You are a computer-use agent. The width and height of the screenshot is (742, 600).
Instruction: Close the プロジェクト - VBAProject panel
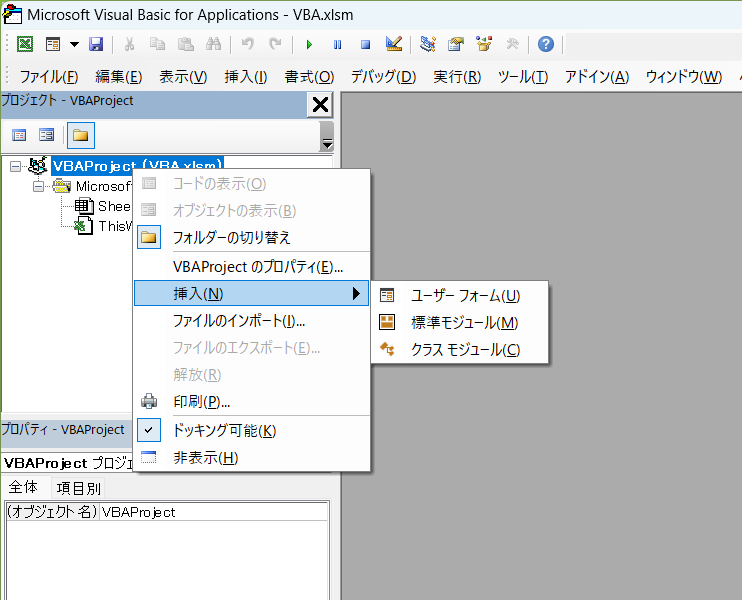pyautogui.click(x=320, y=105)
